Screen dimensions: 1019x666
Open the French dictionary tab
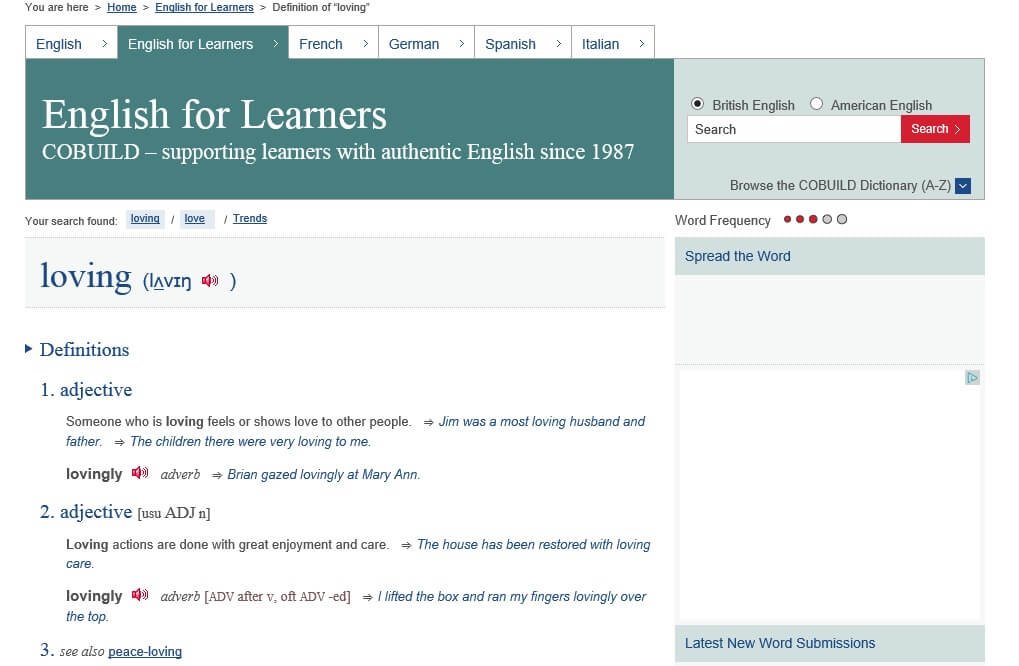coord(320,44)
